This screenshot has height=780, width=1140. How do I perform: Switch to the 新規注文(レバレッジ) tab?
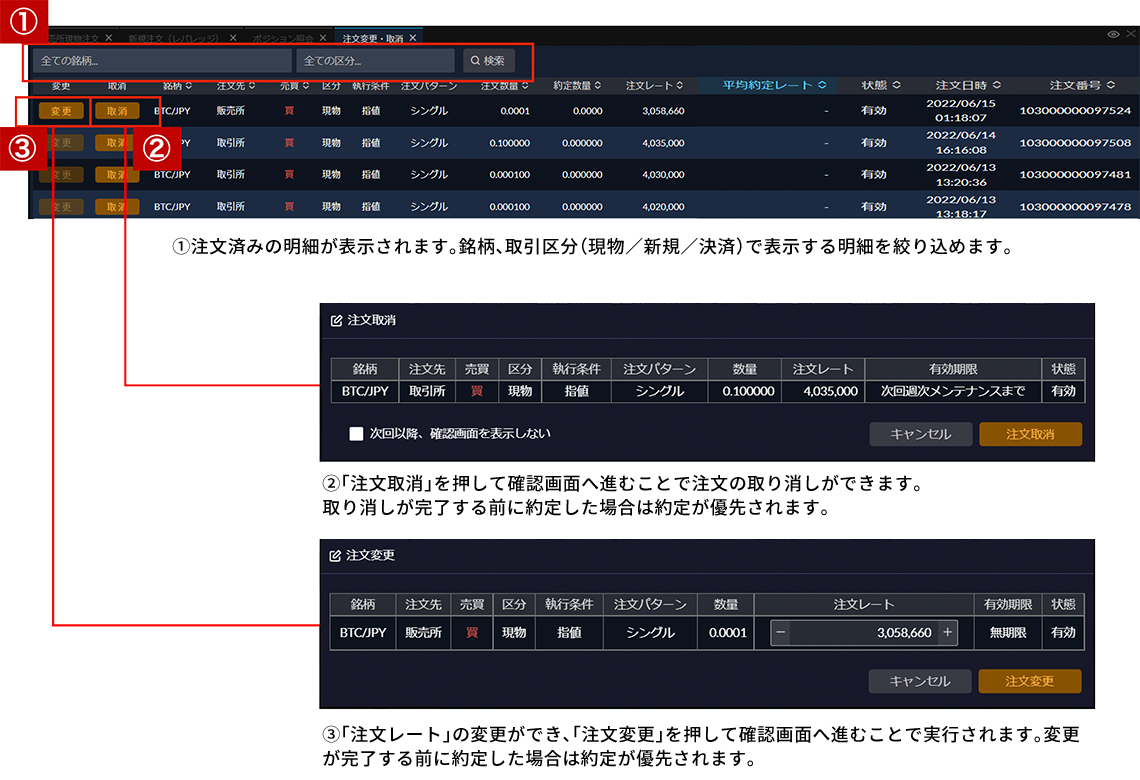pos(174,38)
